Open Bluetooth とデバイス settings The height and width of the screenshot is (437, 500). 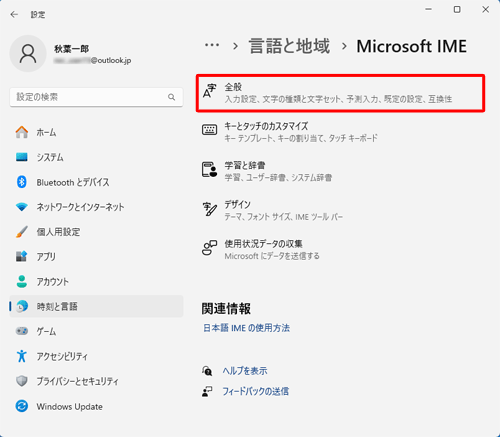pos(96,182)
